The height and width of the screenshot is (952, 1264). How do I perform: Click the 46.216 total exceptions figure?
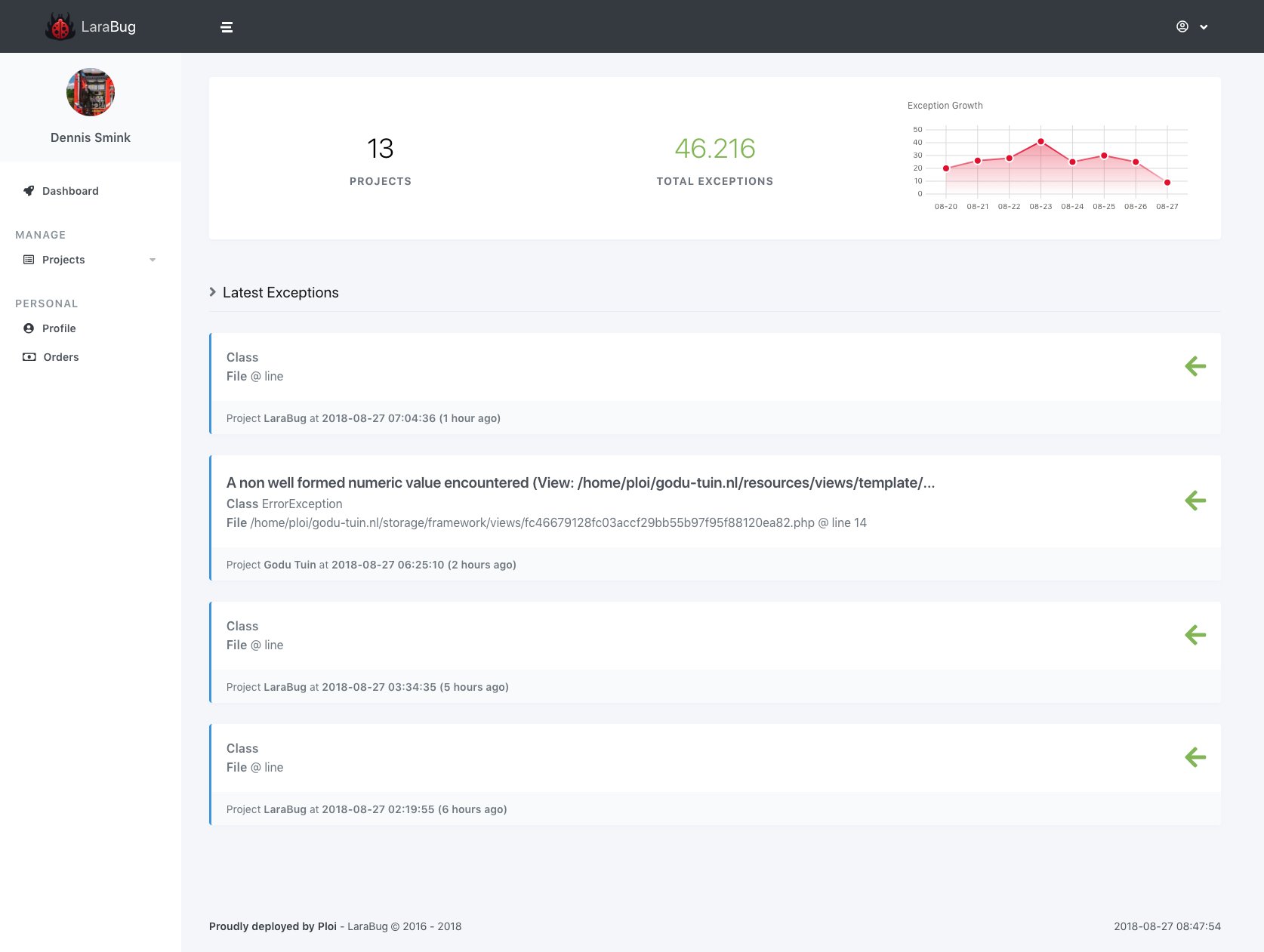[715, 149]
